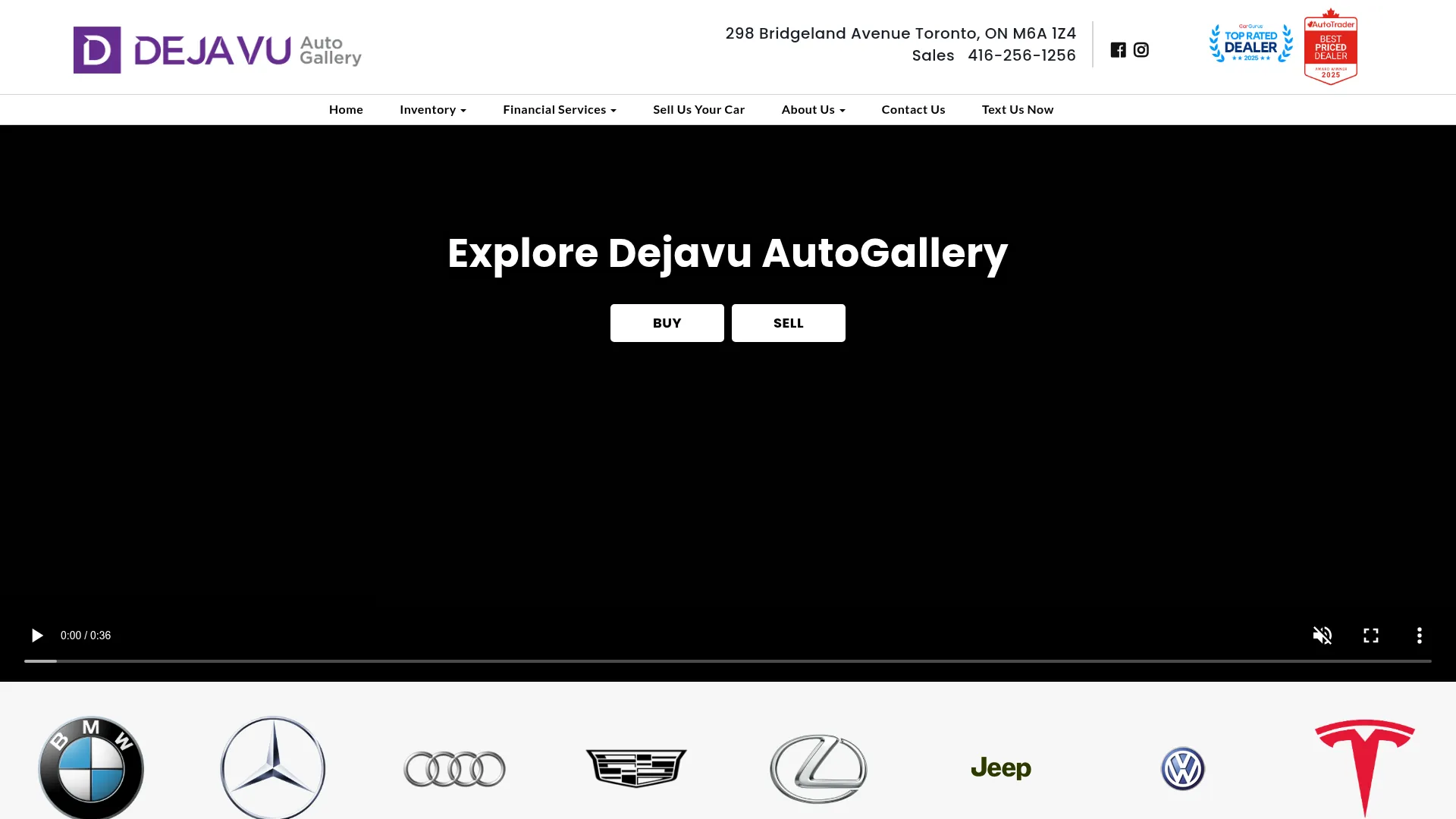Image resolution: width=1456 pixels, height=819 pixels.
Task: Click the SELL button
Action: point(789,323)
